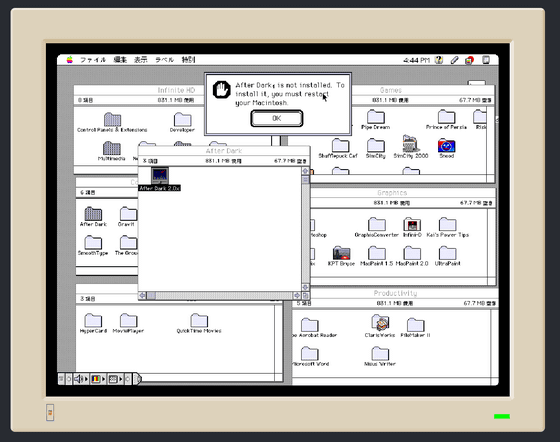Click the Games window title bar
560x442 pixels.
[x=423, y=90]
